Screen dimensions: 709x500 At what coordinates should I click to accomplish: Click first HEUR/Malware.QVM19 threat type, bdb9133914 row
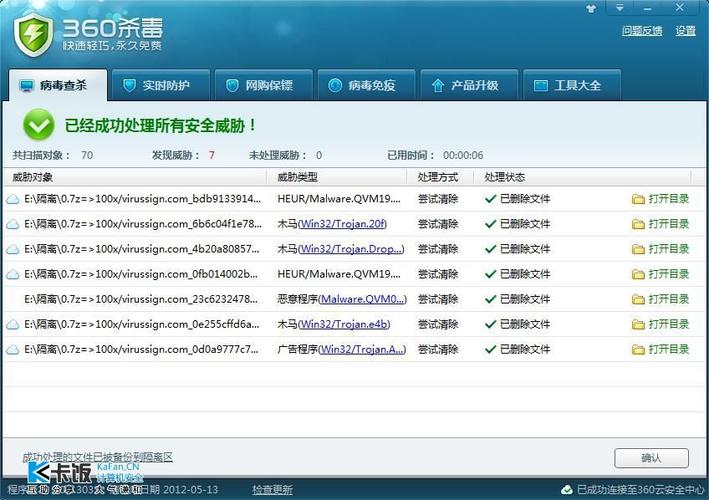click(x=339, y=199)
